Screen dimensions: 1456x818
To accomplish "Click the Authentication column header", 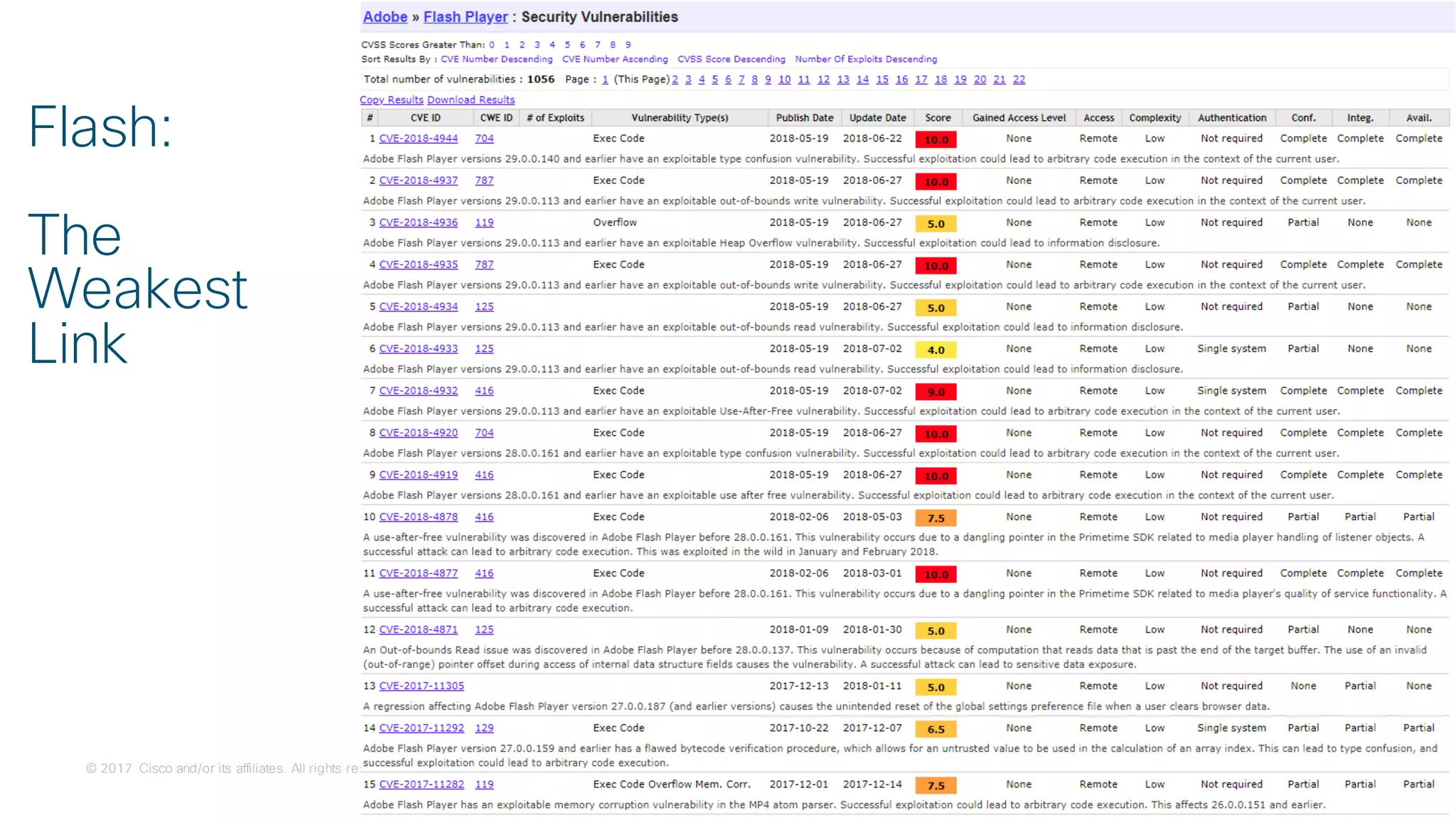I will tap(1231, 118).
